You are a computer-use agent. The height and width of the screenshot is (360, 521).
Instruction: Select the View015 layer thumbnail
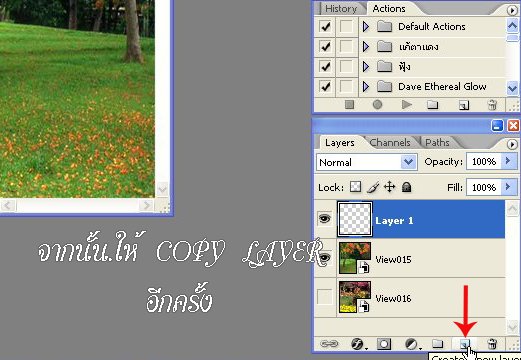(x=355, y=258)
